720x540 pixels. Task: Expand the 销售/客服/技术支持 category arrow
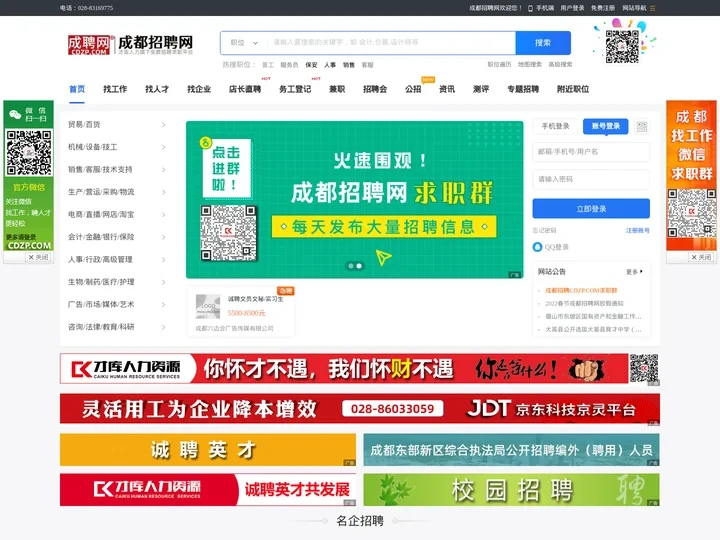pyautogui.click(x=163, y=169)
